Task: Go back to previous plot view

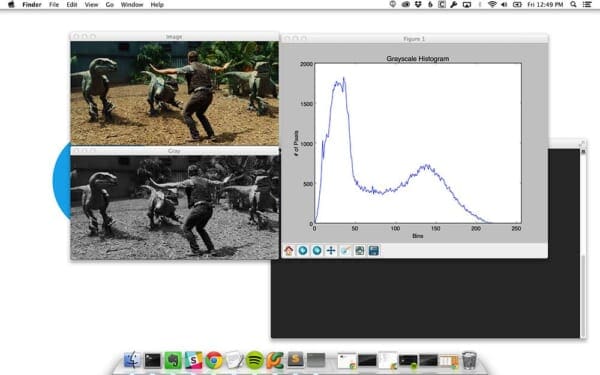Action: [x=303, y=251]
